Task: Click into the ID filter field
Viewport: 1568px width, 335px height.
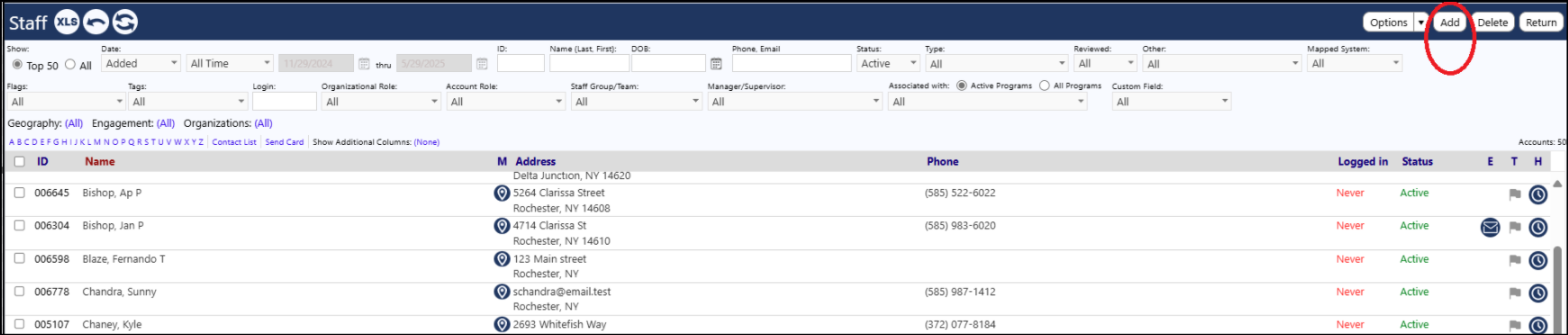Action: 521,63
